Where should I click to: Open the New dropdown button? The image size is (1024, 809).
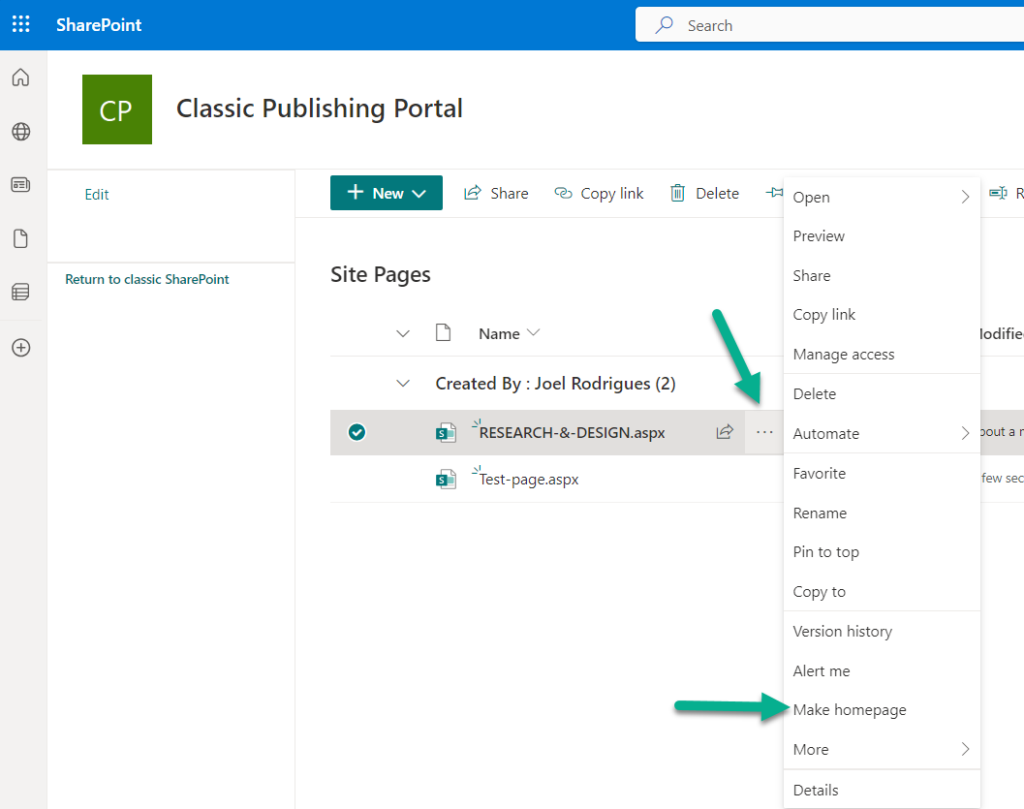click(x=386, y=193)
